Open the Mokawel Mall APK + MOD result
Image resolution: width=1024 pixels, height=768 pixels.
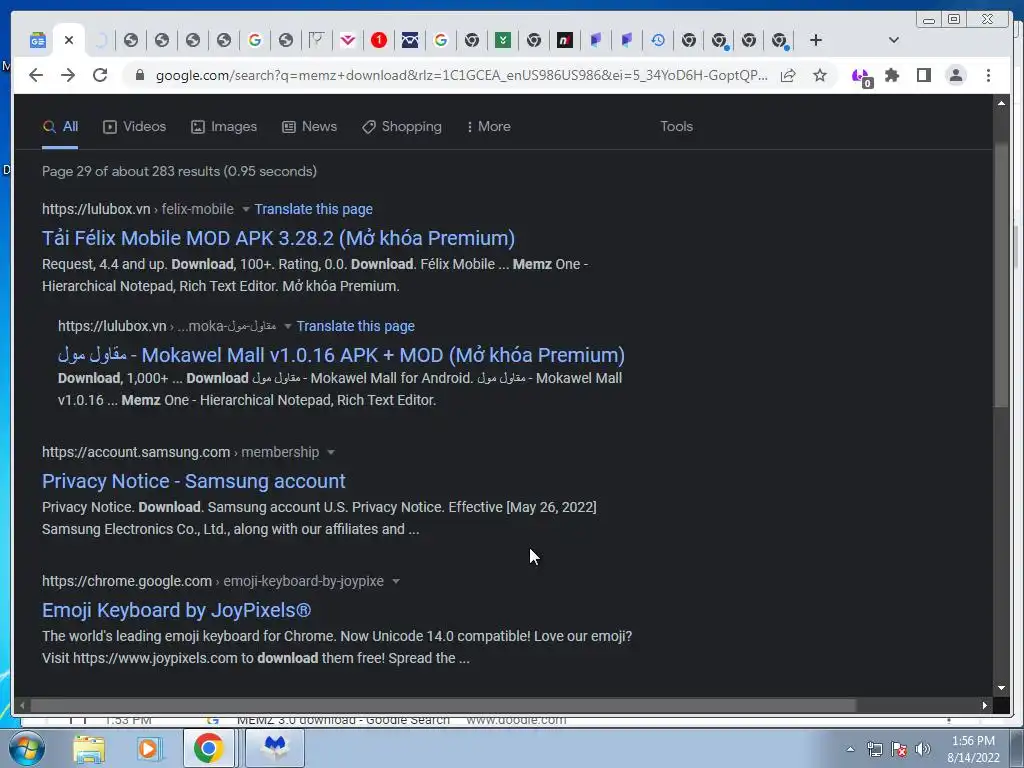pos(341,355)
